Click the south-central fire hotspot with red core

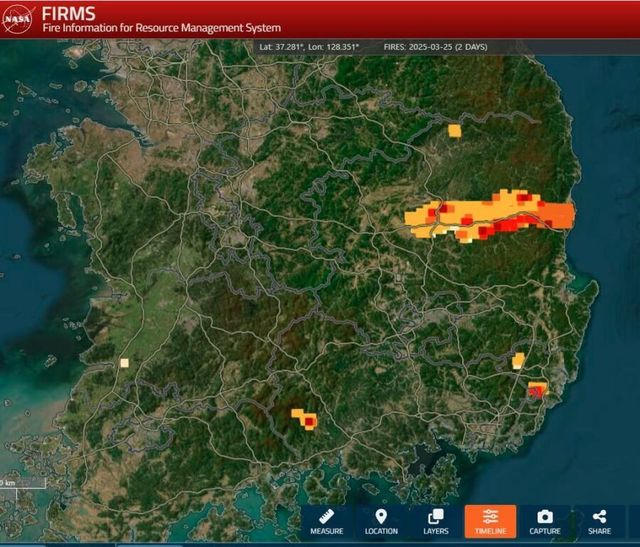[306, 419]
